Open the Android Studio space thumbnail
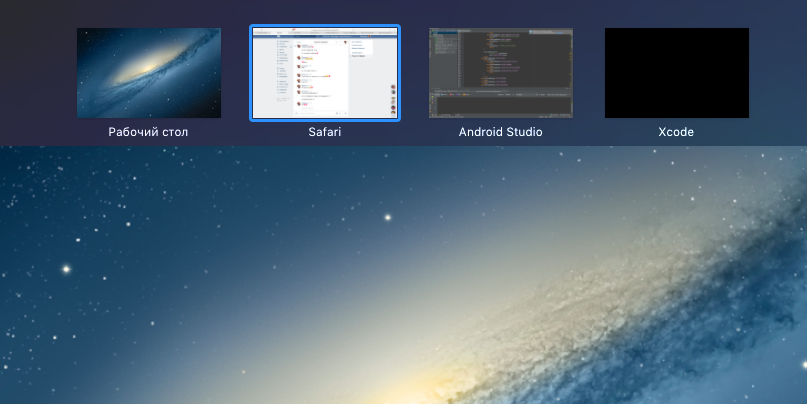The width and height of the screenshot is (807, 404). [500, 73]
